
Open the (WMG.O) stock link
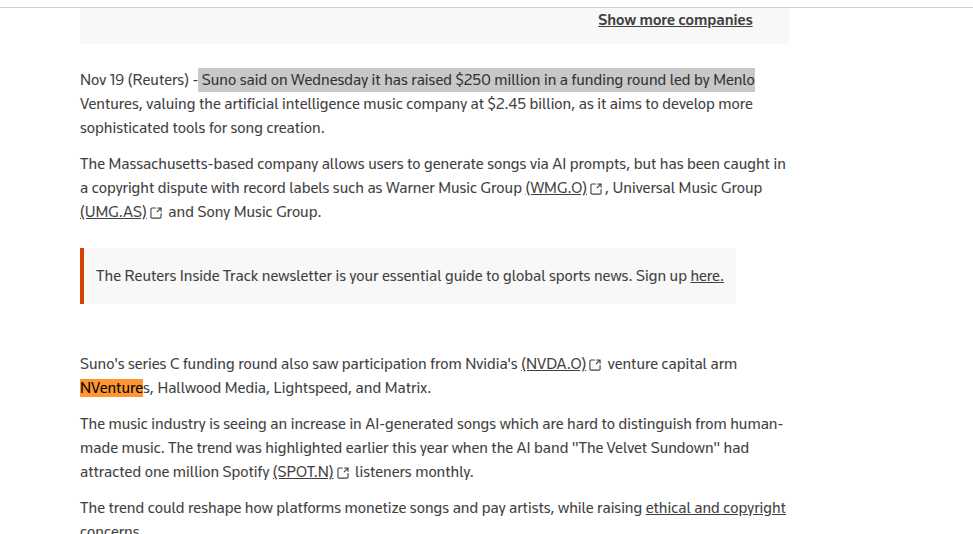coord(556,188)
